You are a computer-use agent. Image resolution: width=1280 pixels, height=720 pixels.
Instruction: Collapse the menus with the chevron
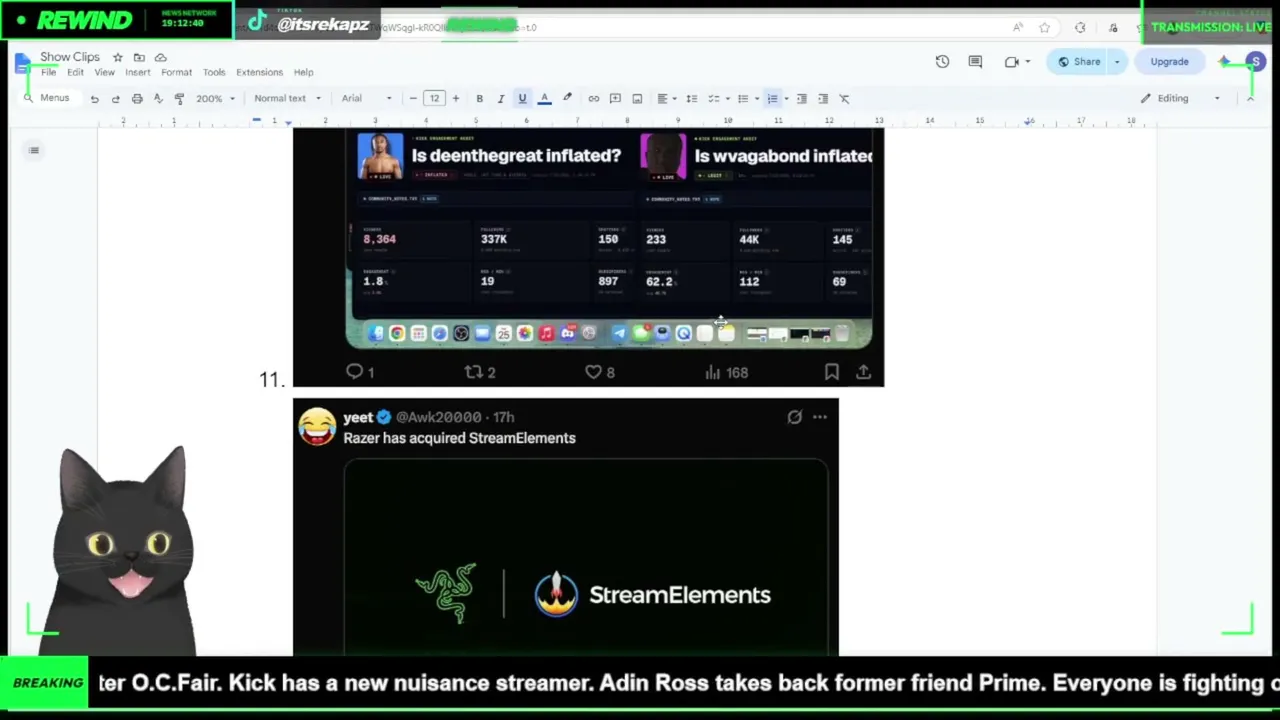coord(1250,99)
